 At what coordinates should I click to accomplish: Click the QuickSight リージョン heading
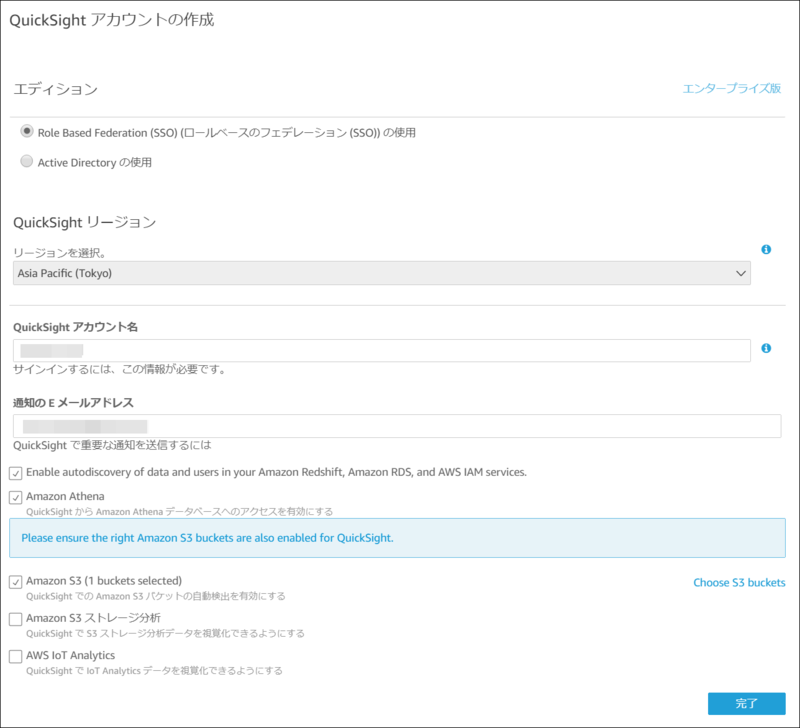click(85, 222)
